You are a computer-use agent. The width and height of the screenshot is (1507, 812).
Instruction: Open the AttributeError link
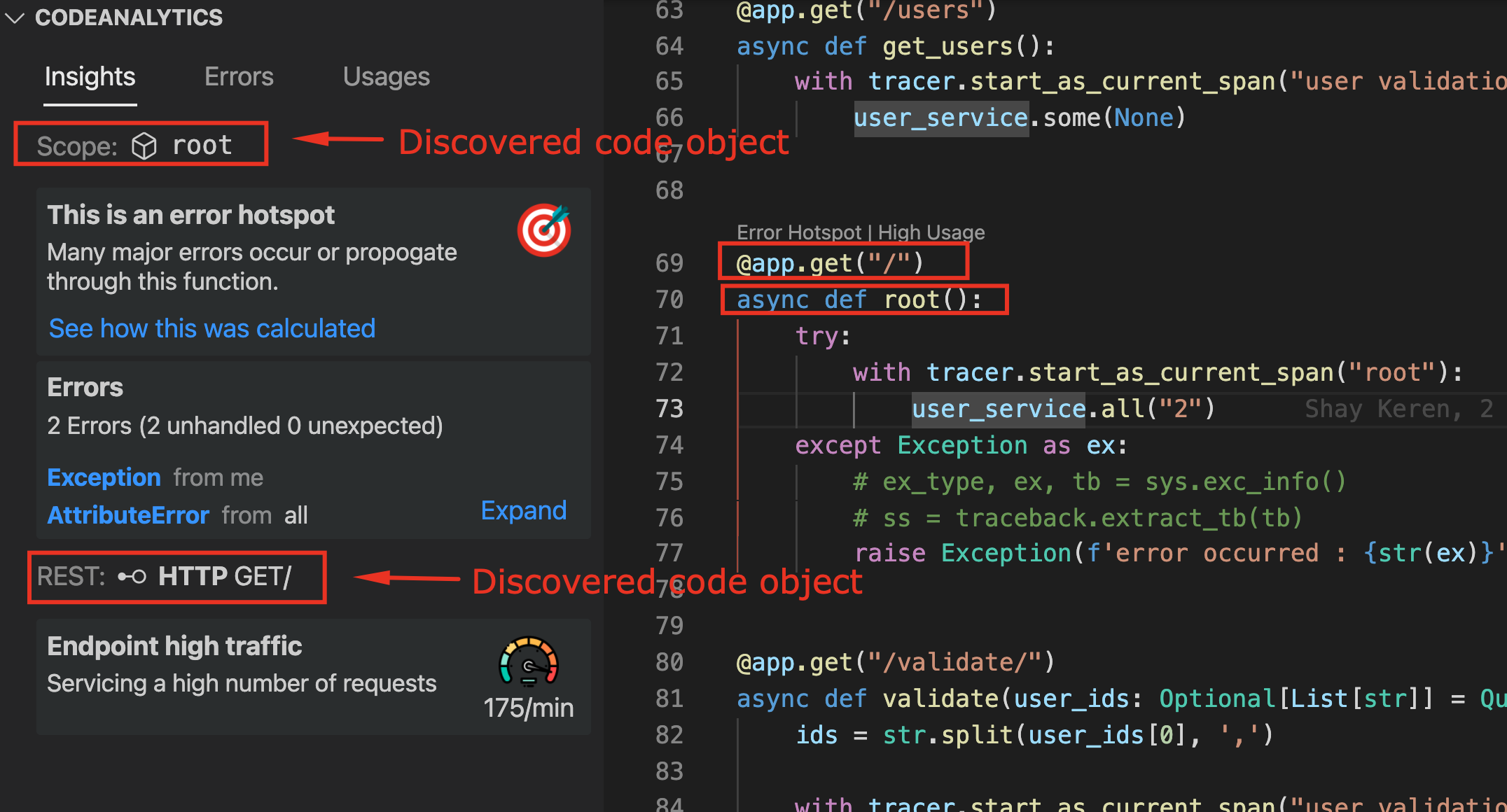128,515
